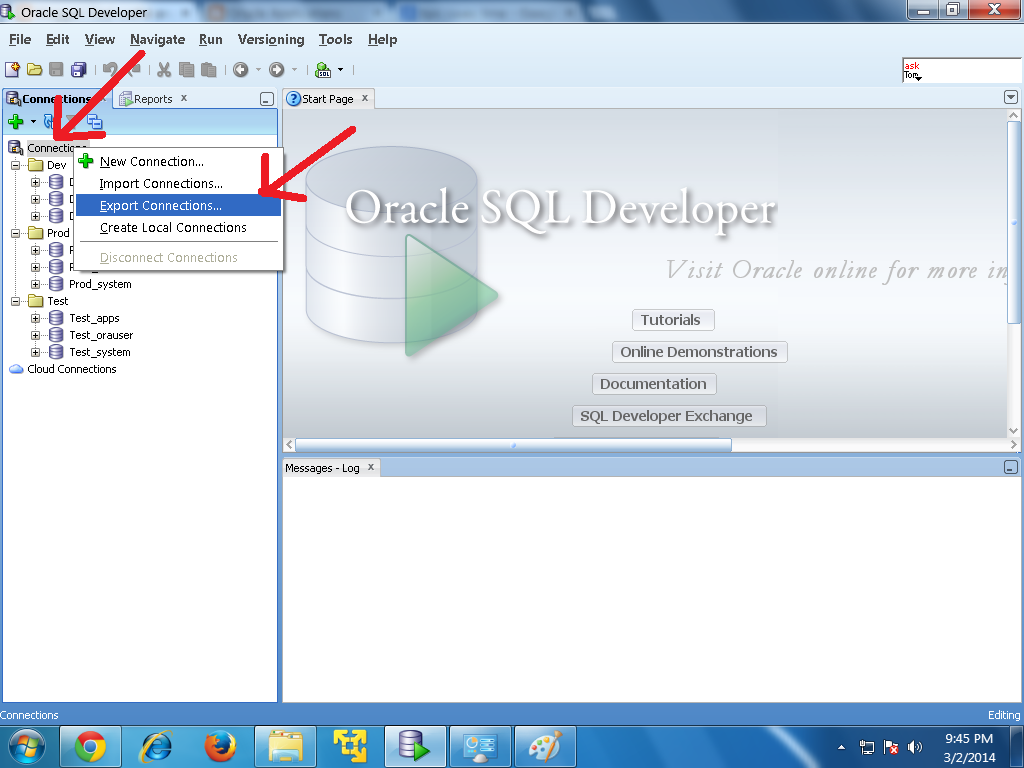Click the volume speaker tray icon
This screenshot has width=1024, height=768.
915,747
